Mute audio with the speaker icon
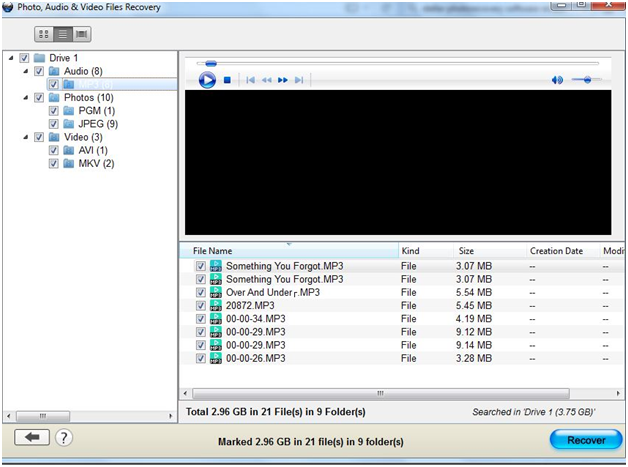Screen dimensions: 628x467 click(x=557, y=80)
